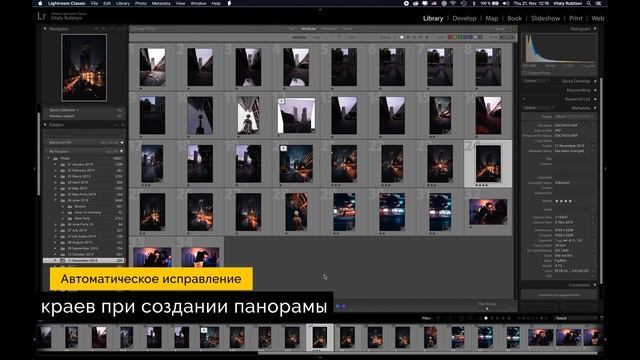Open the Photo menu in menu bar
Viewport: 640px width, 360px height.
(140, 3)
